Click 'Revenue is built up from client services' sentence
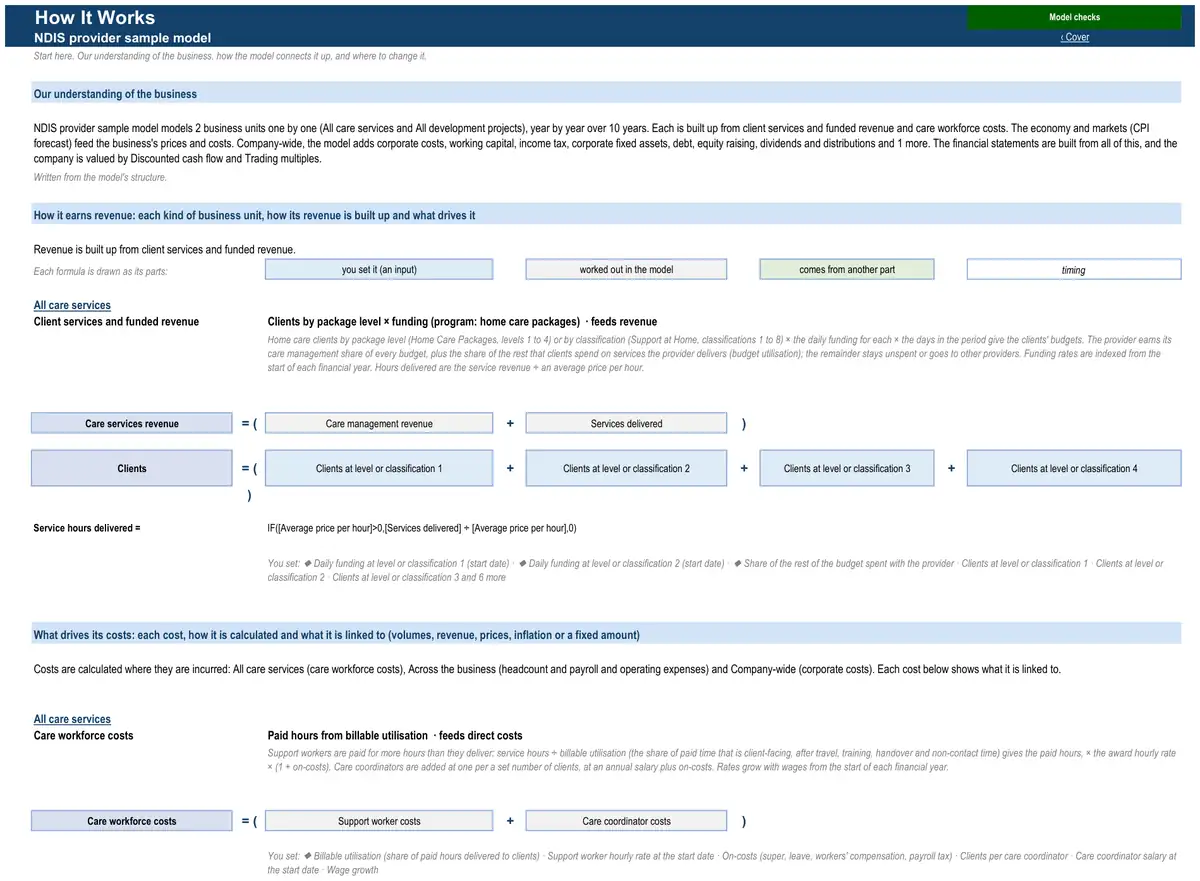The width and height of the screenshot is (1200, 881). tap(165, 250)
